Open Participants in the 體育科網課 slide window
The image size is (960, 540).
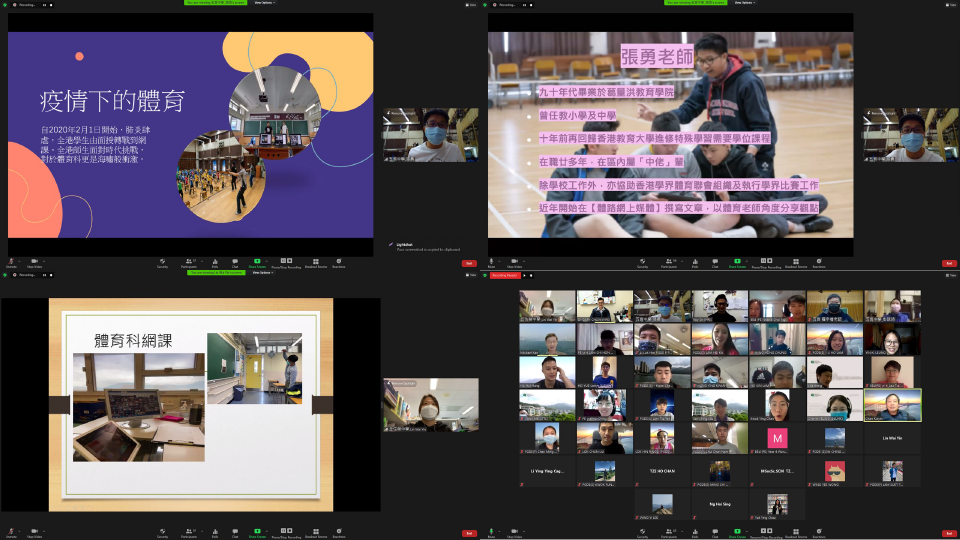189,533
